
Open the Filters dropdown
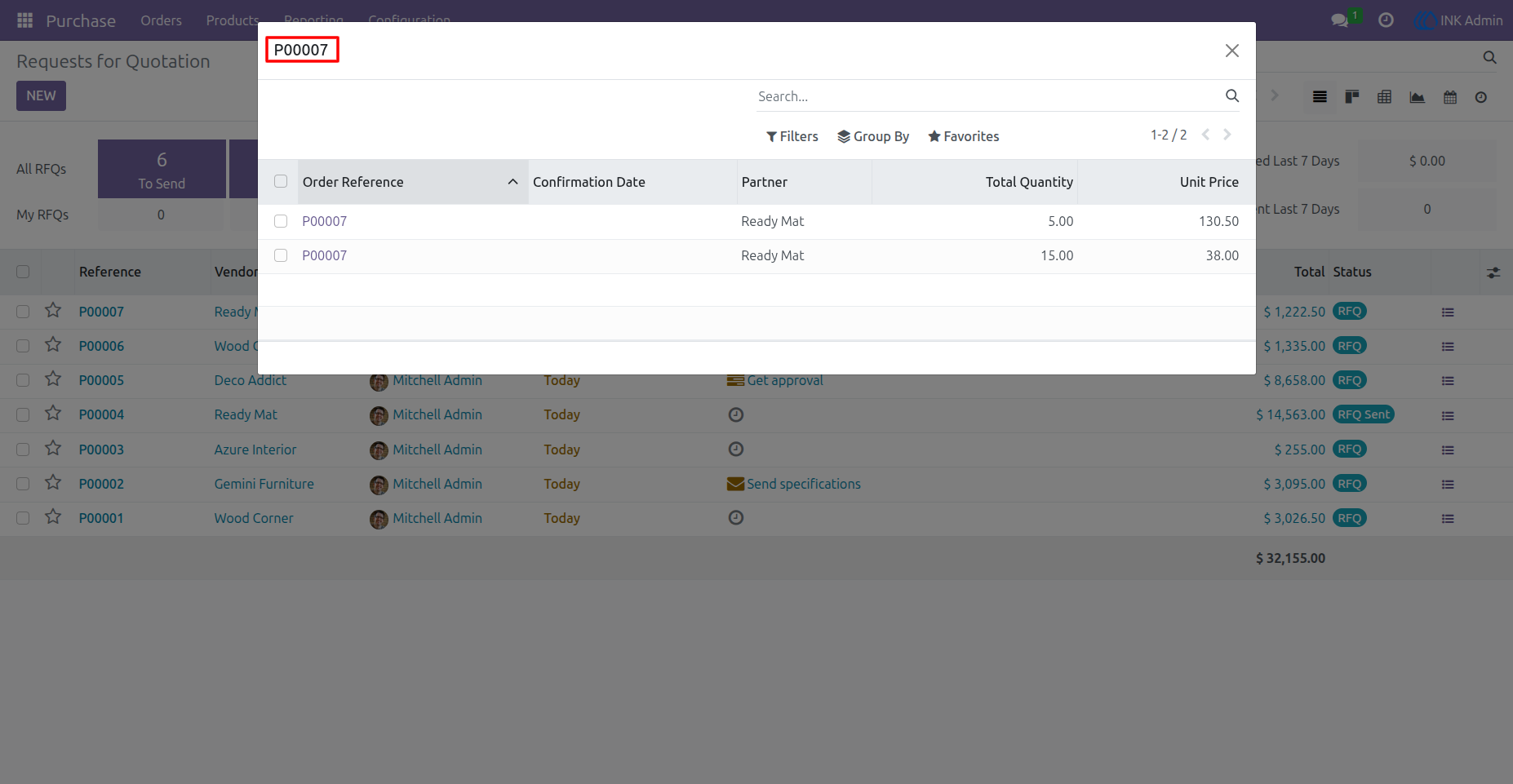792,136
